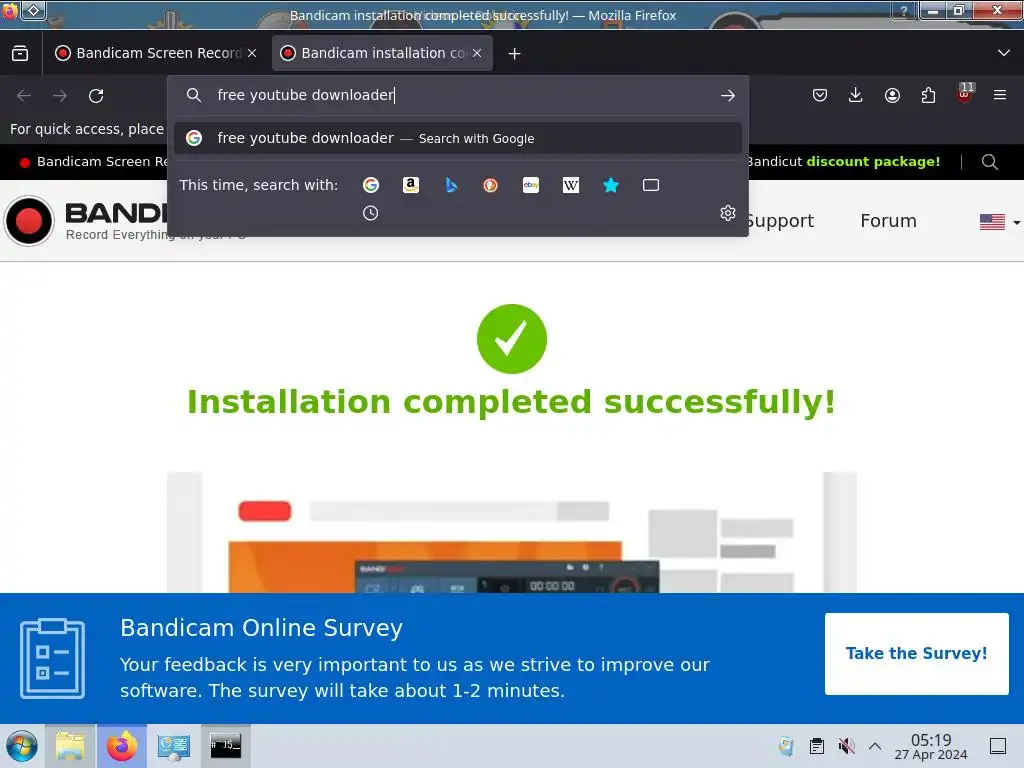Image resolution: width=1024 pixels, height=768 pixels.
Task: Click the discount package! link
Action: (x=873, y=161)
